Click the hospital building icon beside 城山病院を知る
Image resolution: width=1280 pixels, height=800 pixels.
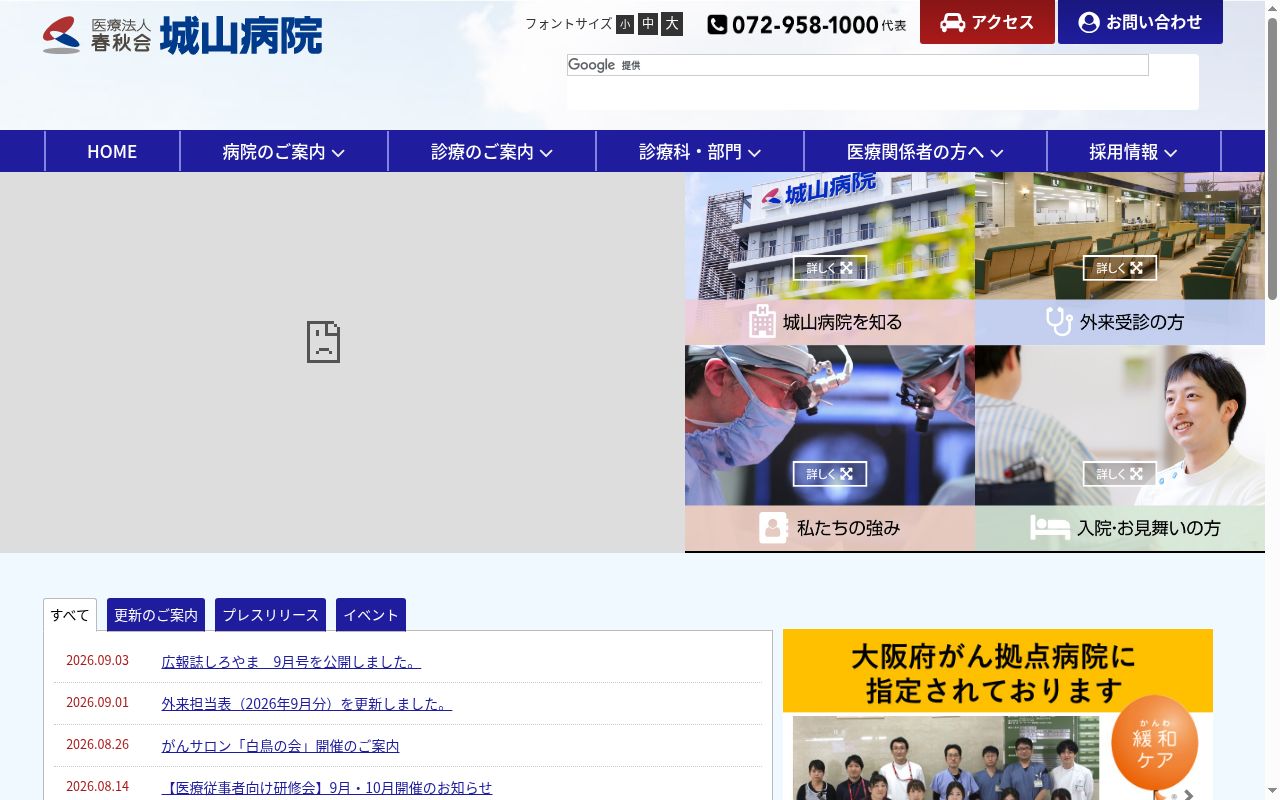pyautogui.click(x=762, y=322)
